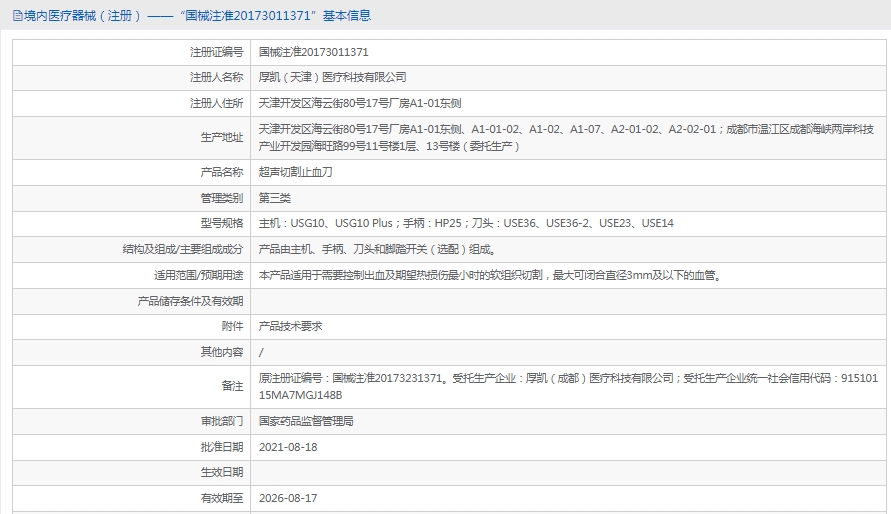
Task: Select product name 超声切割止血刀
Action: [x=295, y=172]
